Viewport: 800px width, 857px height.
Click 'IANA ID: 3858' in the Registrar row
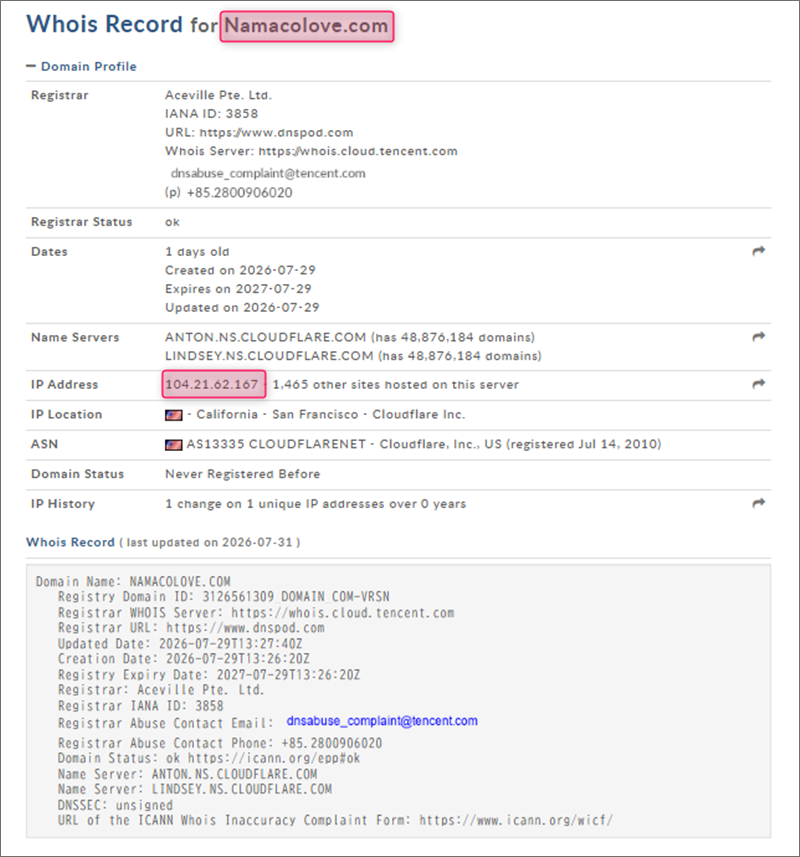coord(211,114)
